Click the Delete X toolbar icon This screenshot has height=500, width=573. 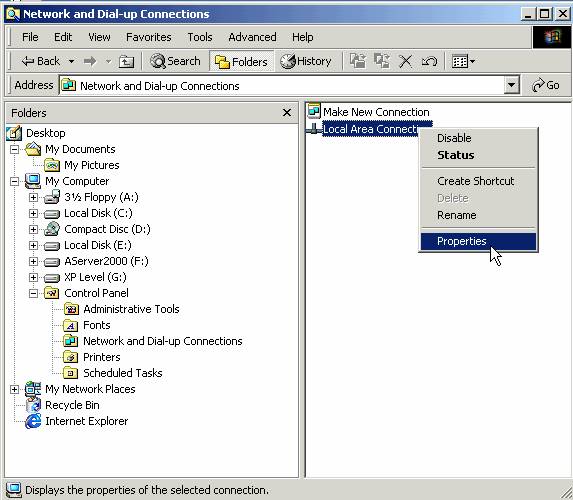point(405,61)
